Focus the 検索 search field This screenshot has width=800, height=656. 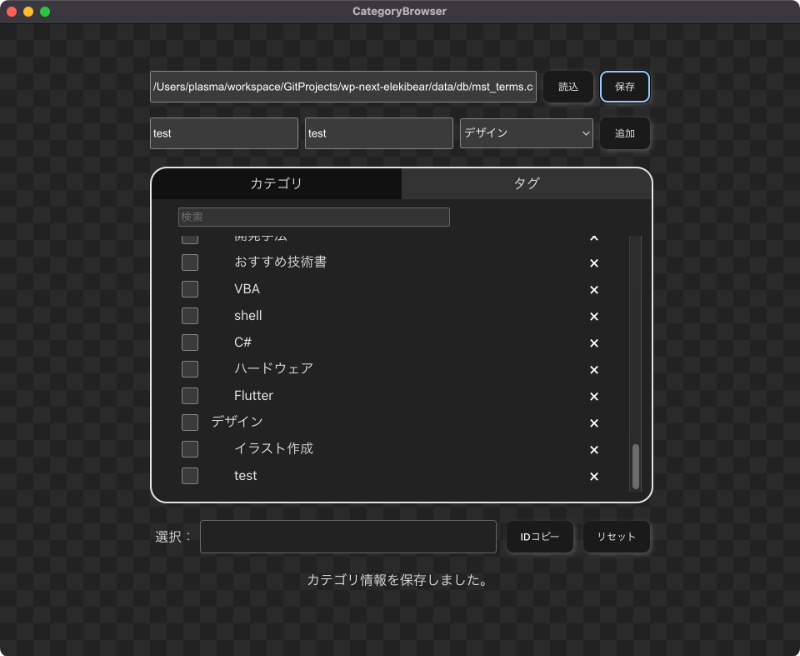pyautogui.click(x=313, y=217)
